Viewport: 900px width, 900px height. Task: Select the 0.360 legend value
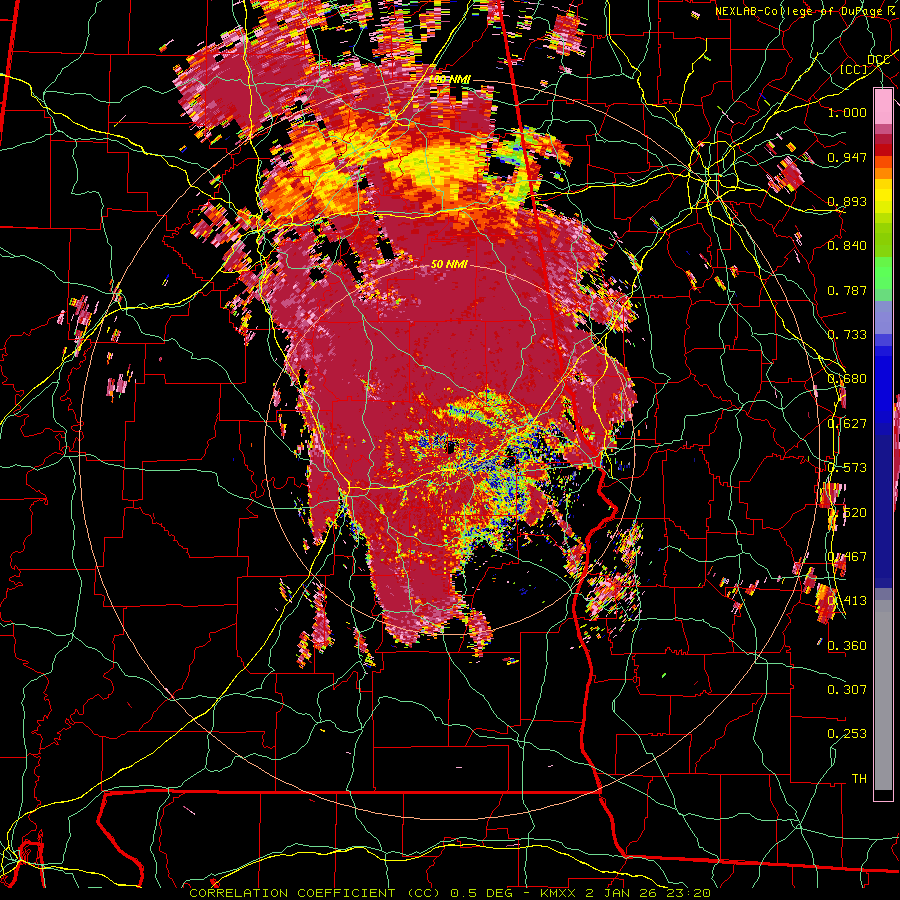847,646
